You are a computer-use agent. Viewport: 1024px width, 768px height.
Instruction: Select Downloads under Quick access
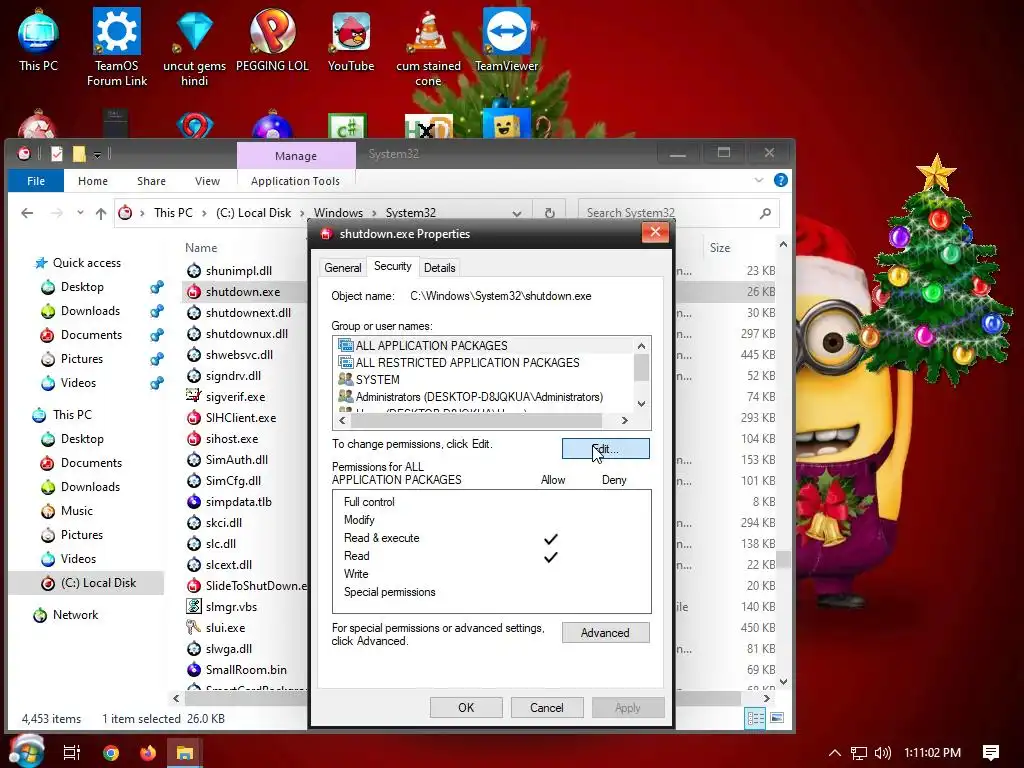click(x=90, y=311)
